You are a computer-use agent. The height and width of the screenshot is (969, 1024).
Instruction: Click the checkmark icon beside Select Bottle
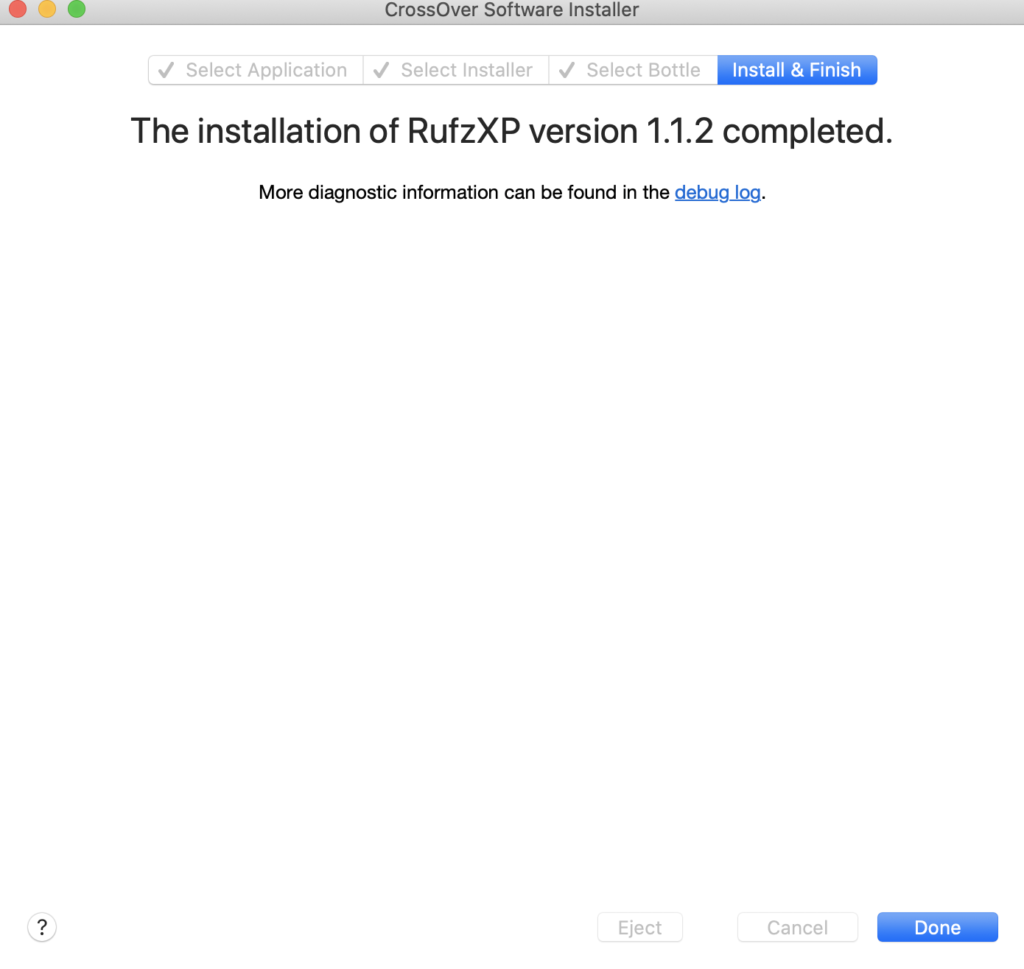pos(566,71)
